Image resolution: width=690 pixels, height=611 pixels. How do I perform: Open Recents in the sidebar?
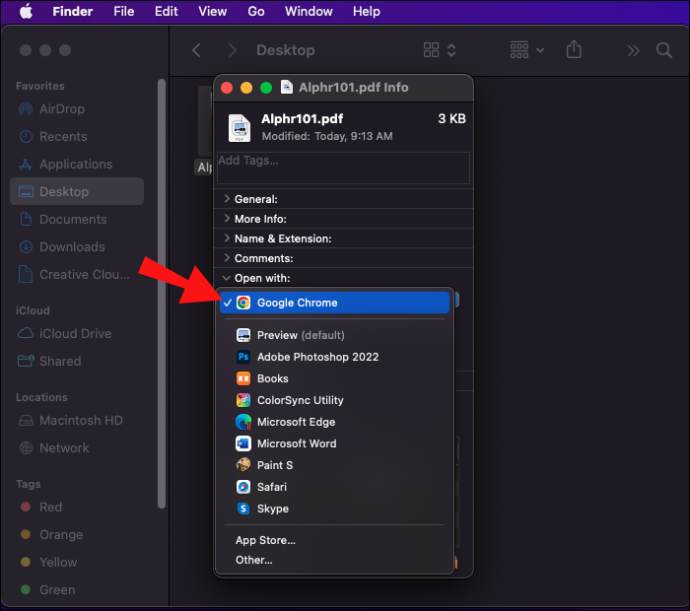click(77, 136)
